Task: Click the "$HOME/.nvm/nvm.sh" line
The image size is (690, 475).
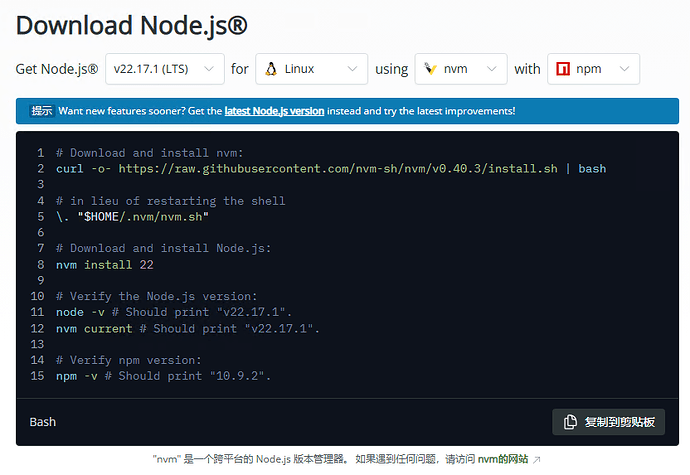Action: 132,217
